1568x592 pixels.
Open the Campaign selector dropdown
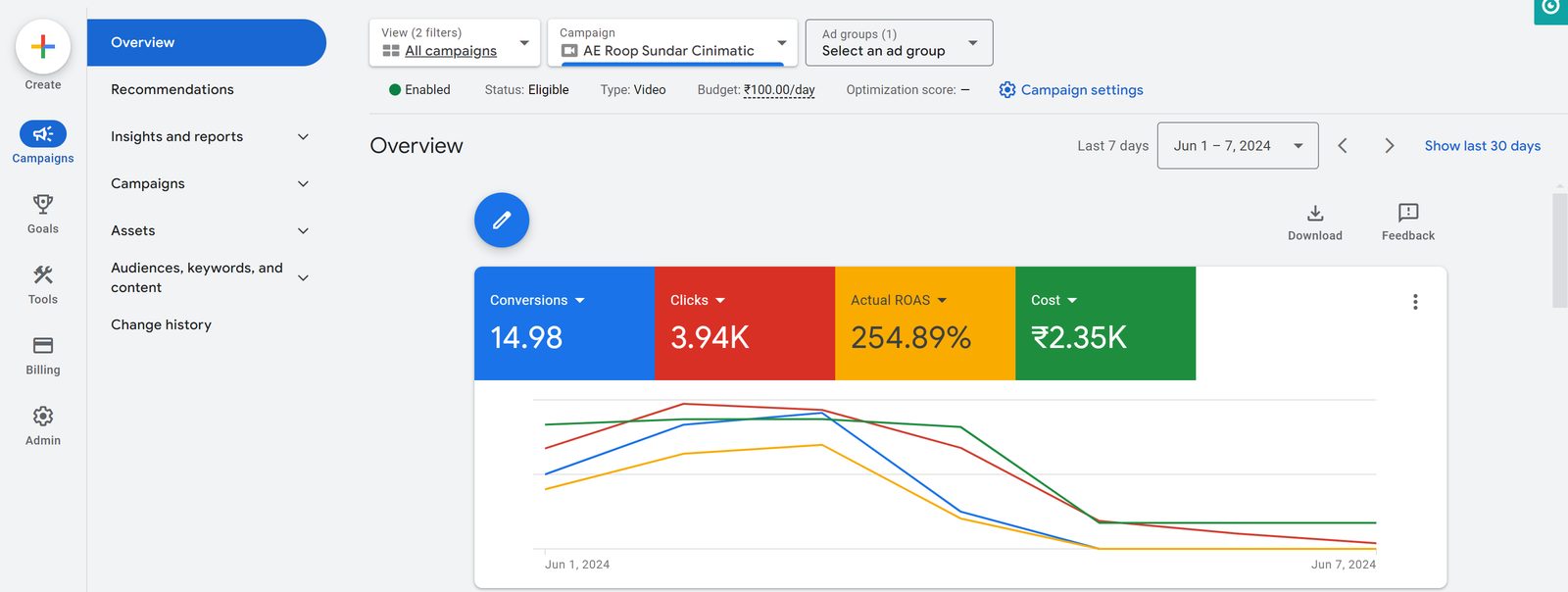(x=672, y=42)
